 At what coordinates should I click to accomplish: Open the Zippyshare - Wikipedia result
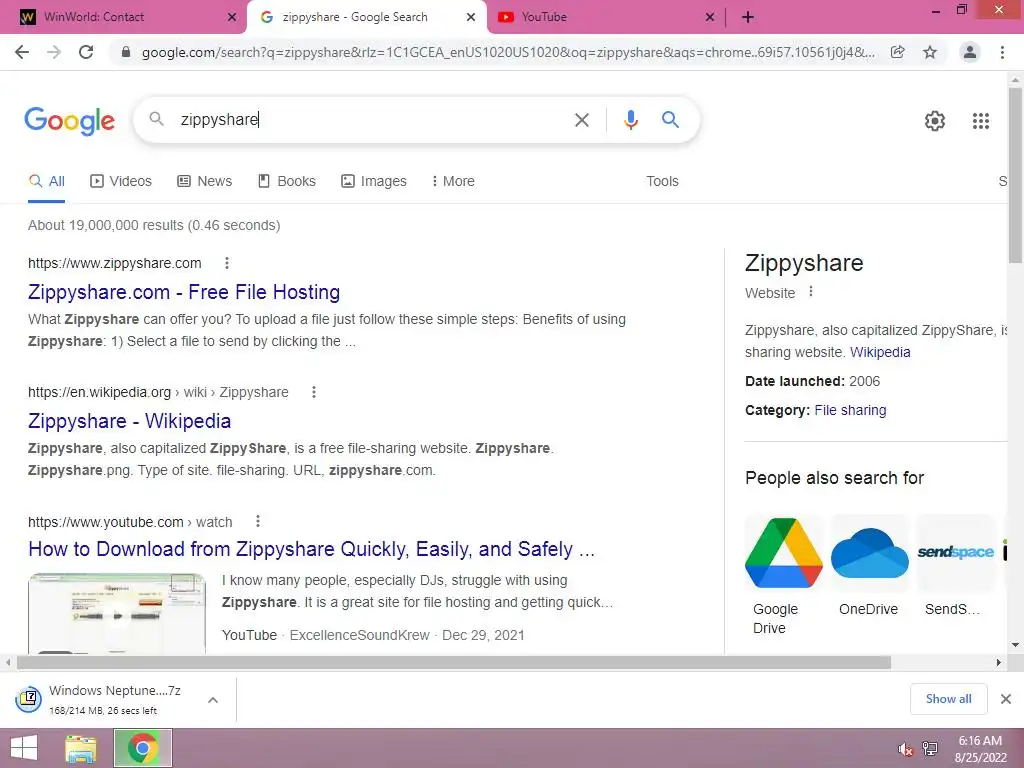(x=129, y=421)
